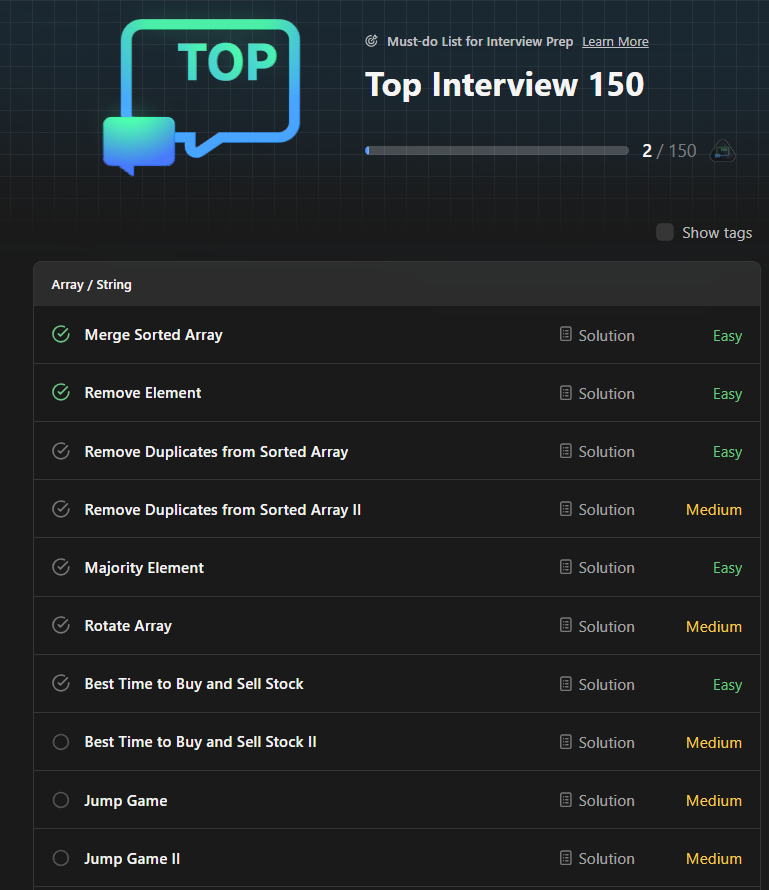Click the Must-do List for Interview Prep text
Image resolution: width=769 pixels, height=890 pixels.
pos(480,41)
